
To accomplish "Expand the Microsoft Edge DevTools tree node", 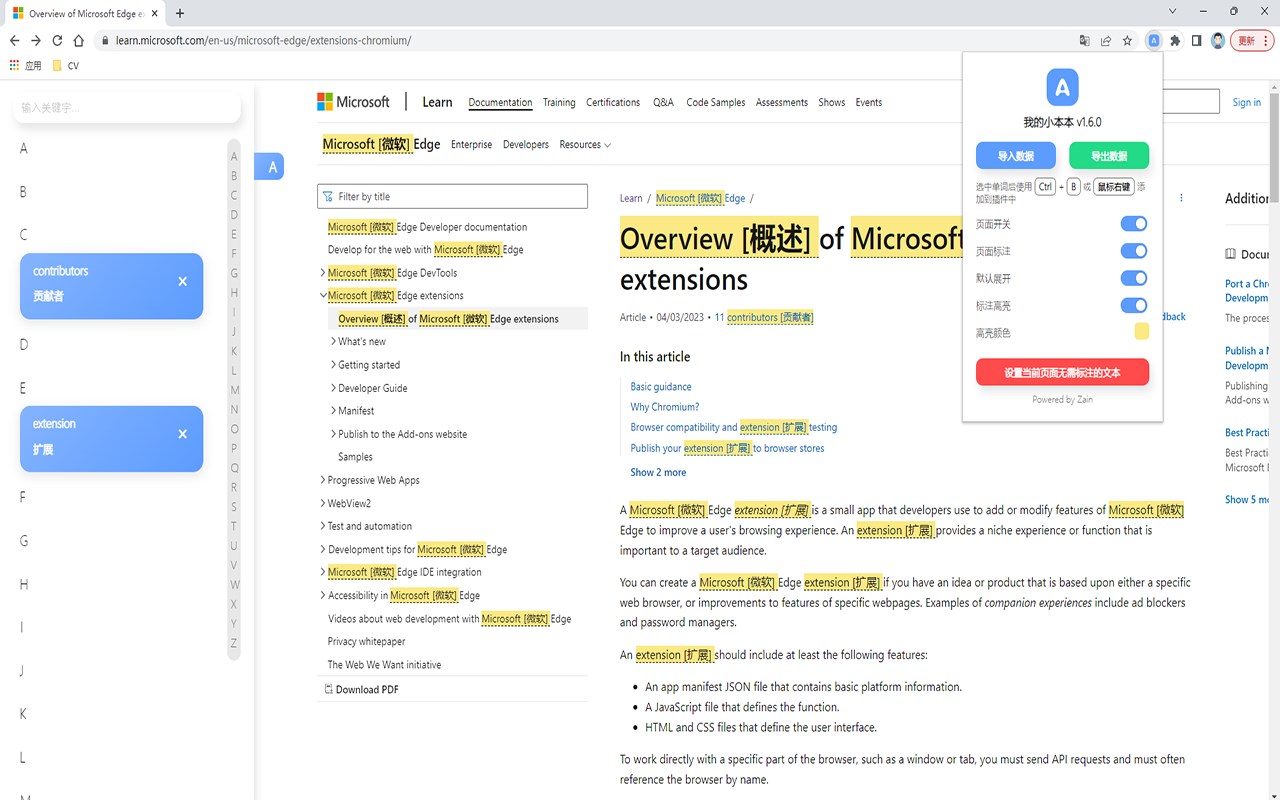I will (323, 273).
